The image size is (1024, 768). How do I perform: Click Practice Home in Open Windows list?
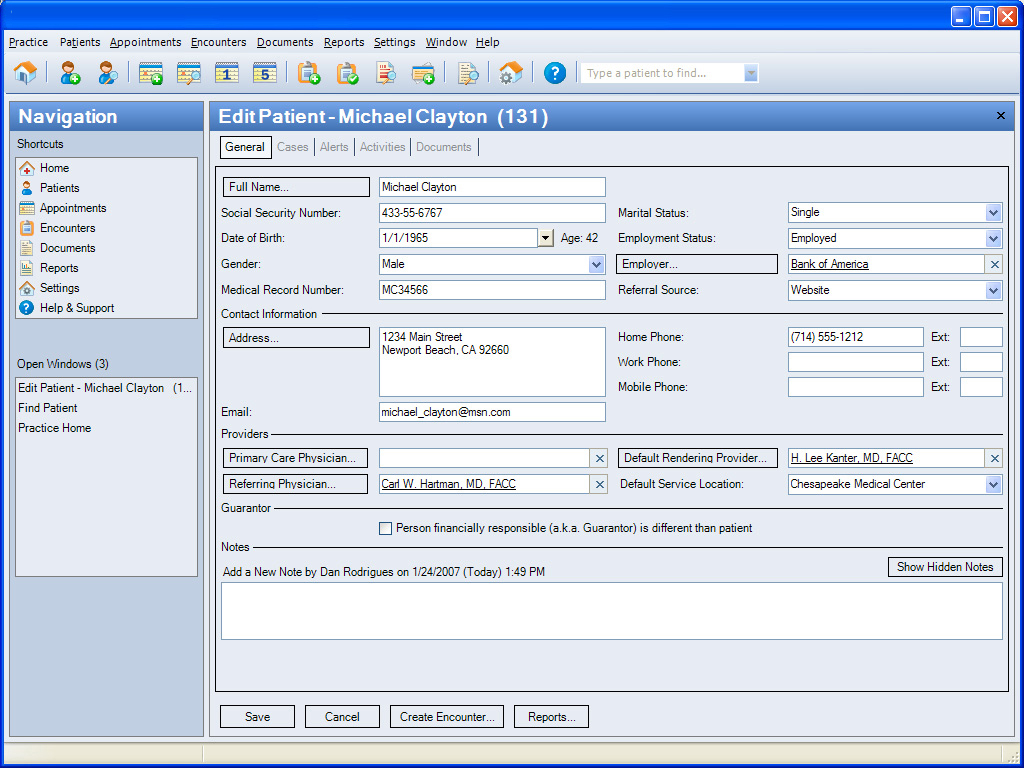(x=55, y=428)
